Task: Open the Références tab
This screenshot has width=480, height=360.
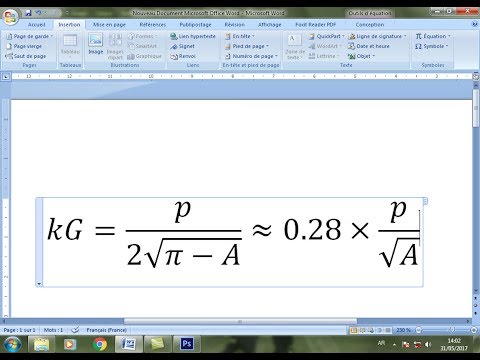Action: 153,24
